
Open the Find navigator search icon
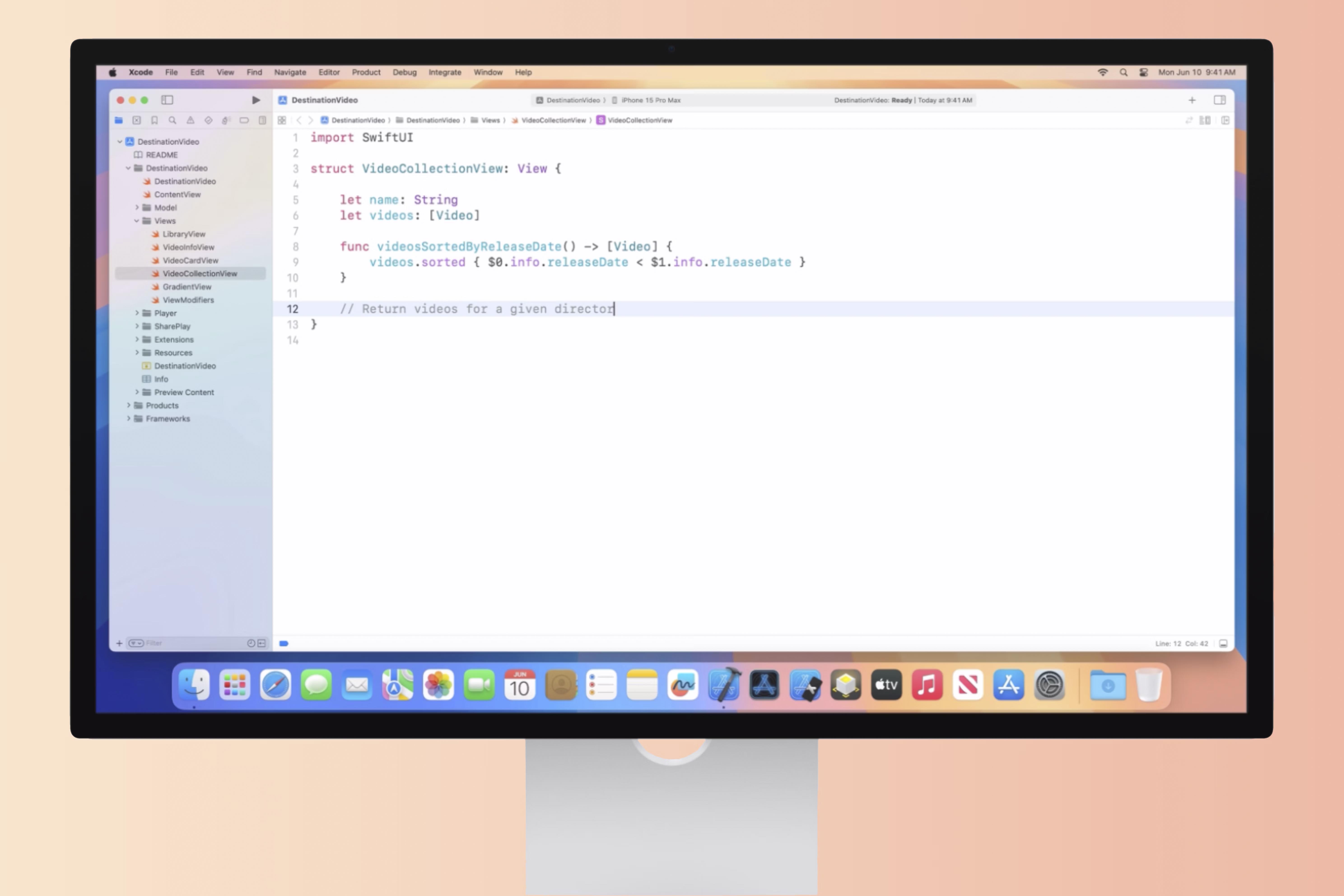(172, 120)
